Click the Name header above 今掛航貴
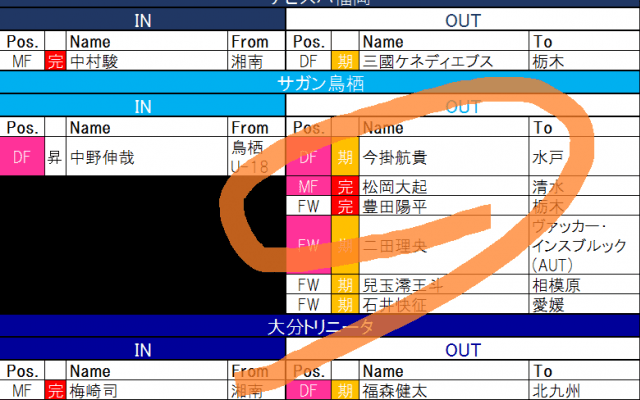The image size is (640, 400). click(x=444, y=127)
